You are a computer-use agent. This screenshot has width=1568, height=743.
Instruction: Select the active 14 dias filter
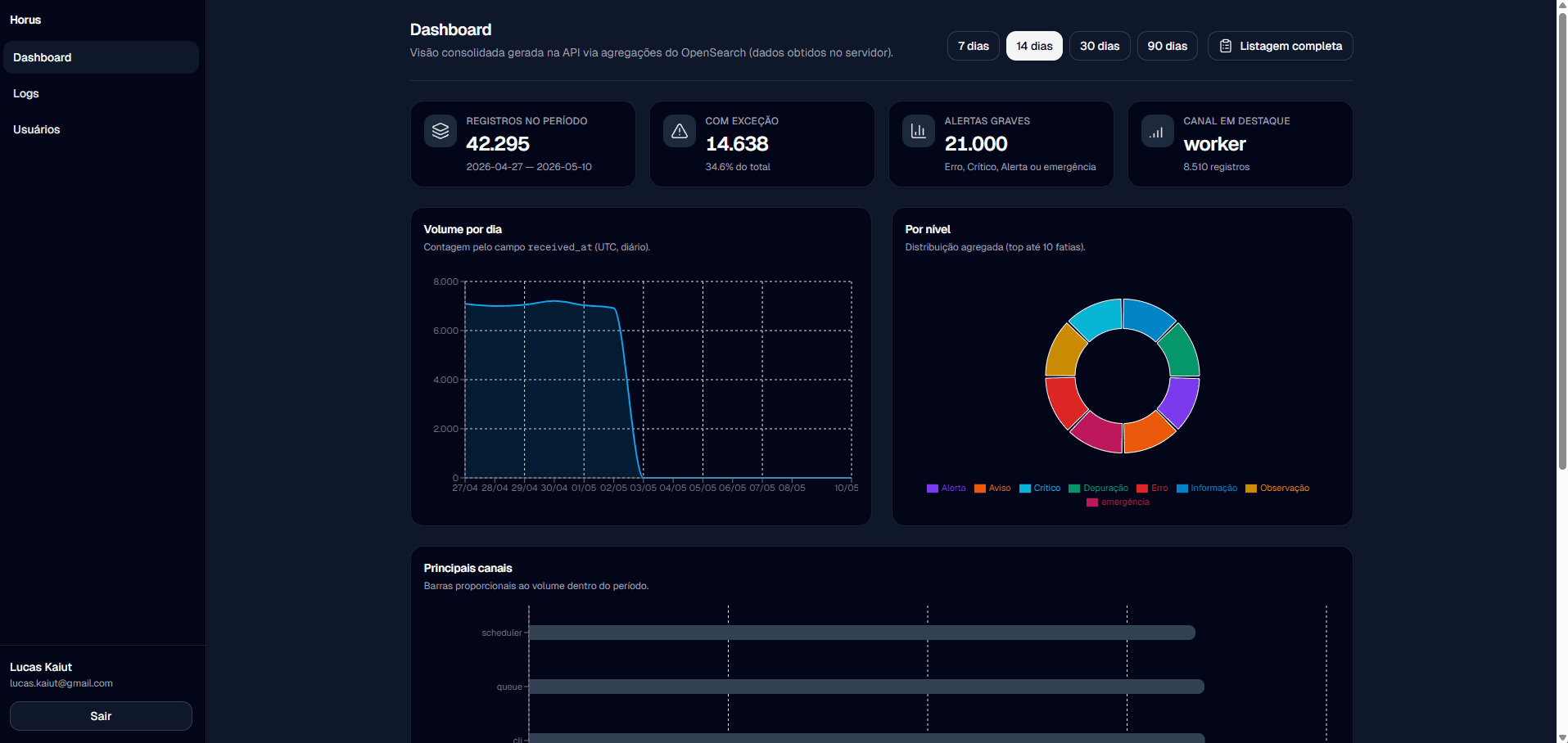point(1034,46)
